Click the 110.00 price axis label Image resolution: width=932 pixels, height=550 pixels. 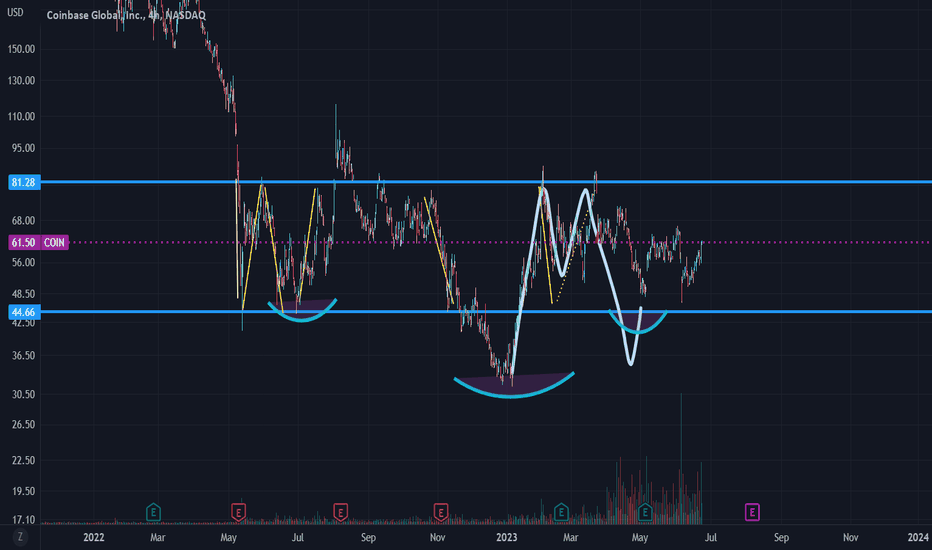21,117
